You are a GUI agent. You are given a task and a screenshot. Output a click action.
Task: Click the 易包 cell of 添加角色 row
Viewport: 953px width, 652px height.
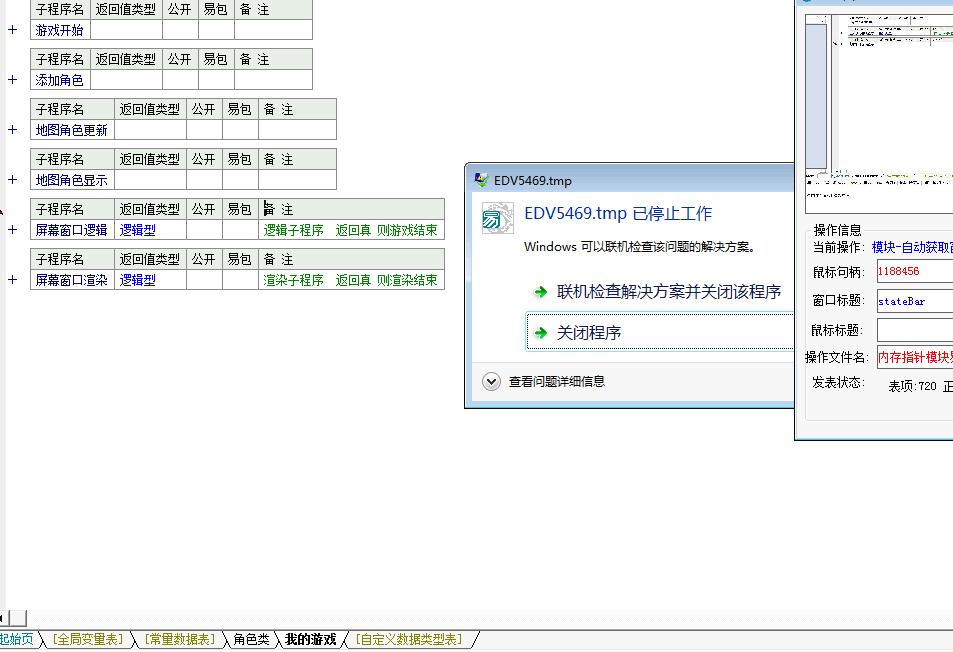coord(216,80)
